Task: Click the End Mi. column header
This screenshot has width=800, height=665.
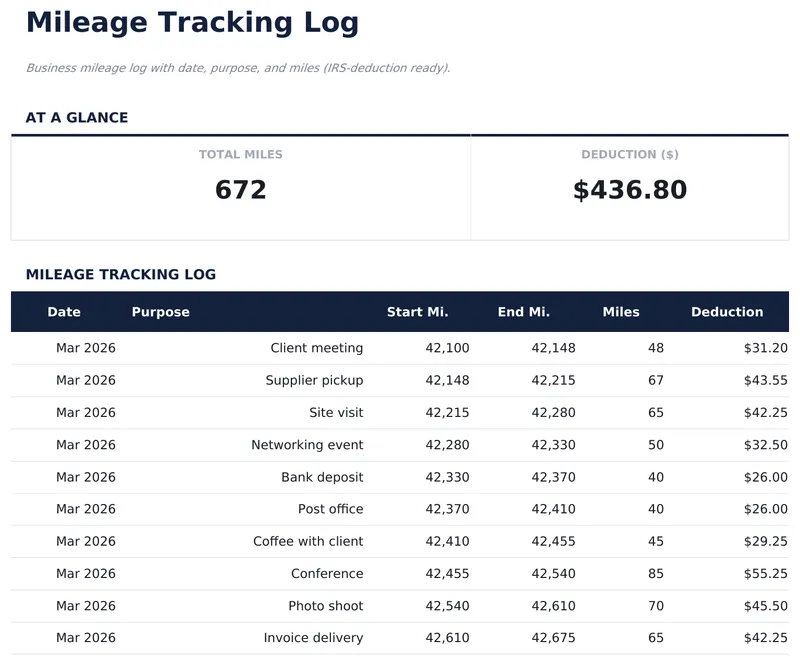Action: pos(523,312)
